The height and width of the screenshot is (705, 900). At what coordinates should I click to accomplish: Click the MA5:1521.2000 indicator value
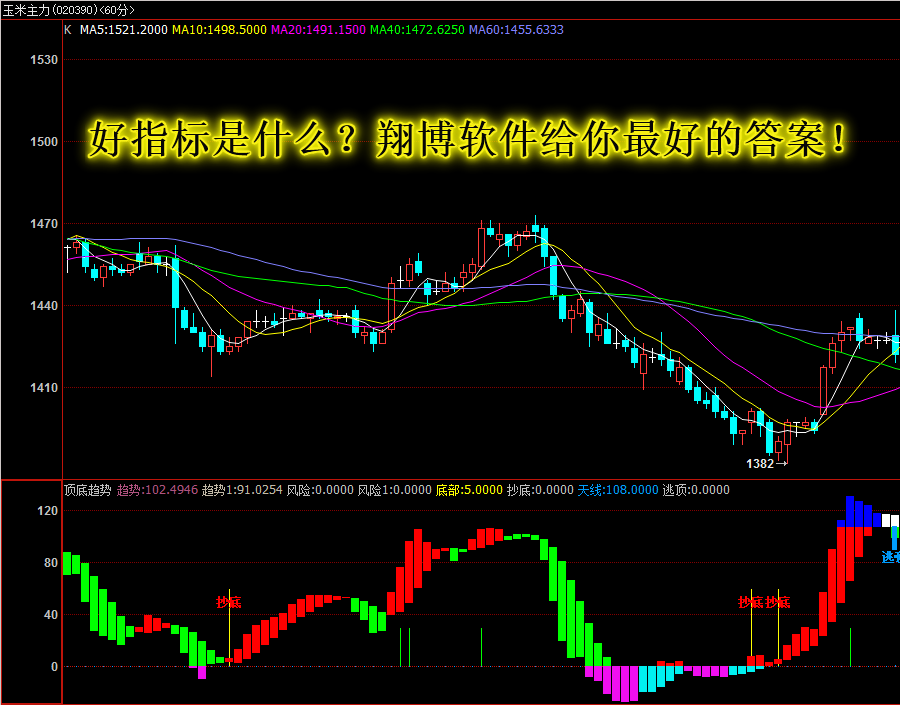tap(123, 30)
